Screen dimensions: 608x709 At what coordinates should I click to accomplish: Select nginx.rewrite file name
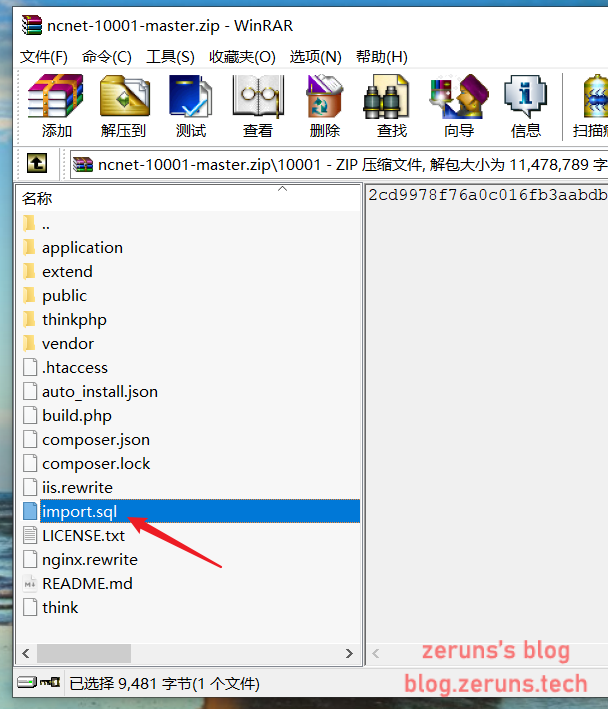point(90,559)
